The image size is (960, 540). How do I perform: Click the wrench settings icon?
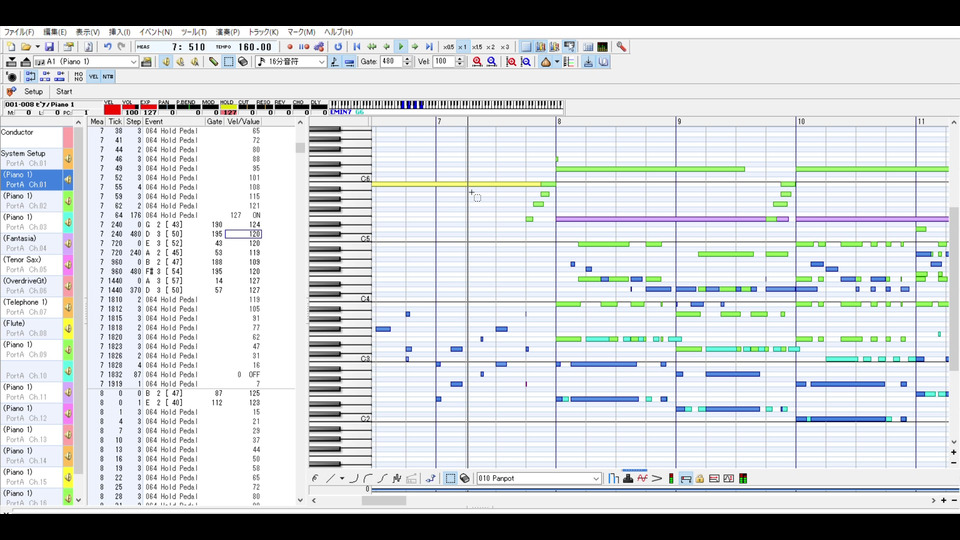(621, 47)
